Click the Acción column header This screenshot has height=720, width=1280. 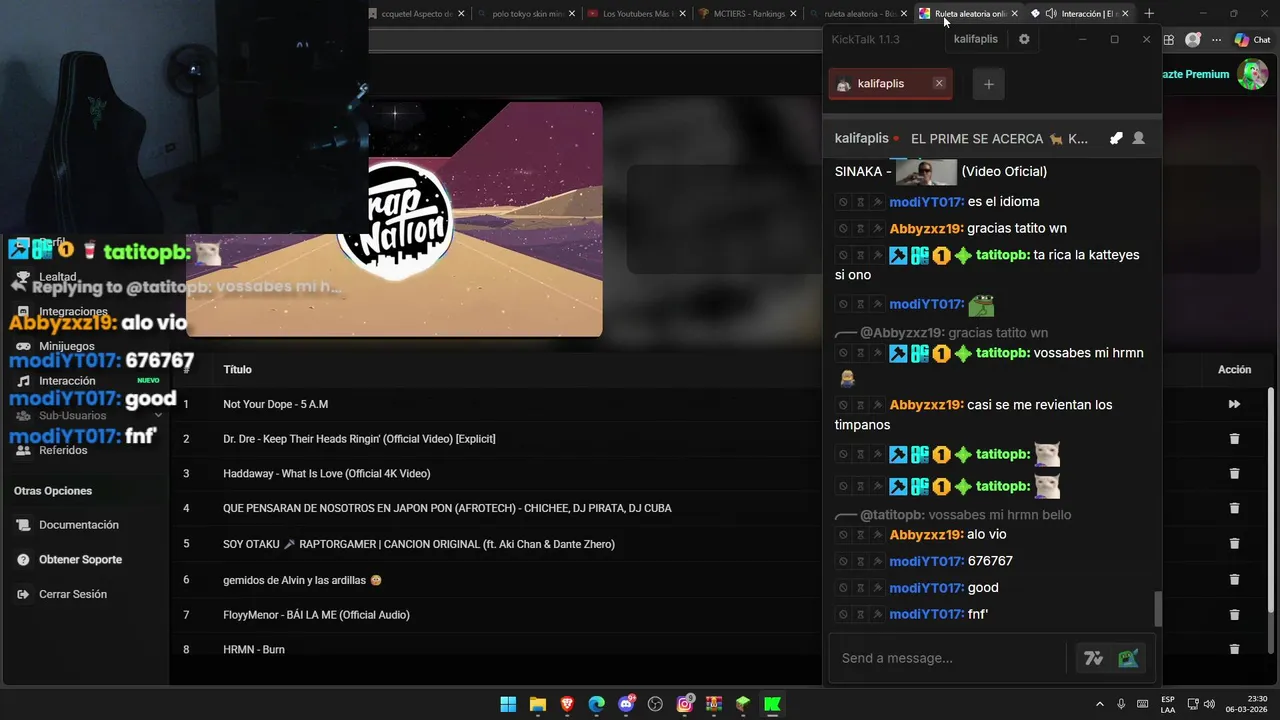1234,369
